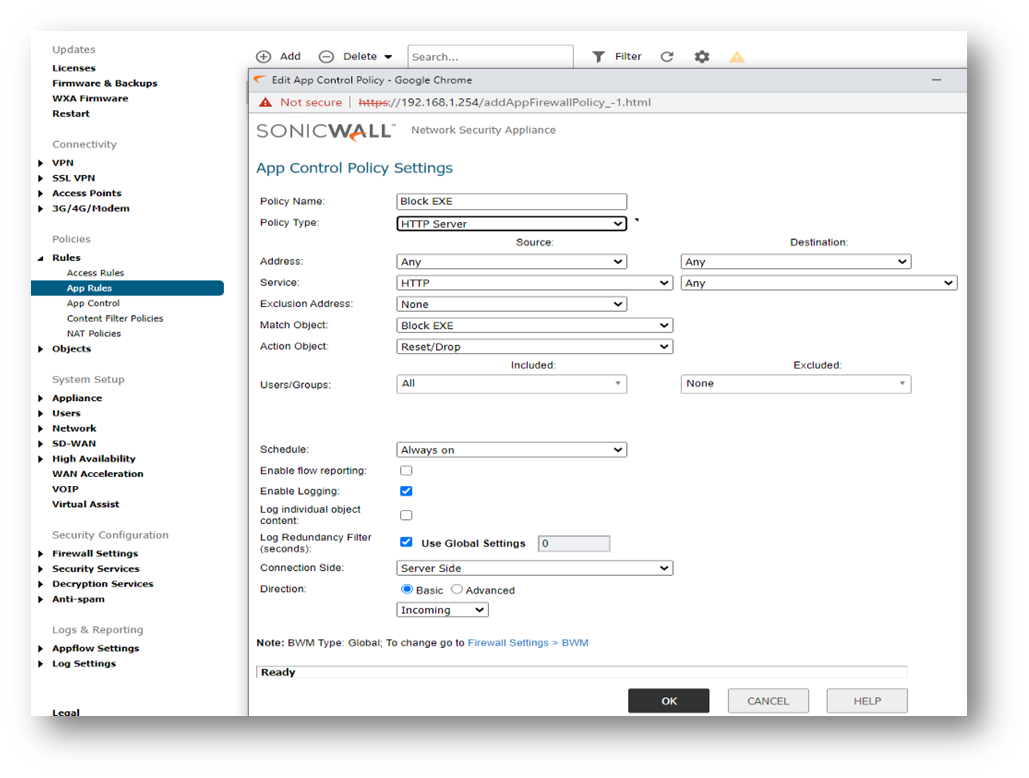Minimize the Edit App Control Policy window
The width and height of the screenshot is (1029, 778).
click(936, 80)
